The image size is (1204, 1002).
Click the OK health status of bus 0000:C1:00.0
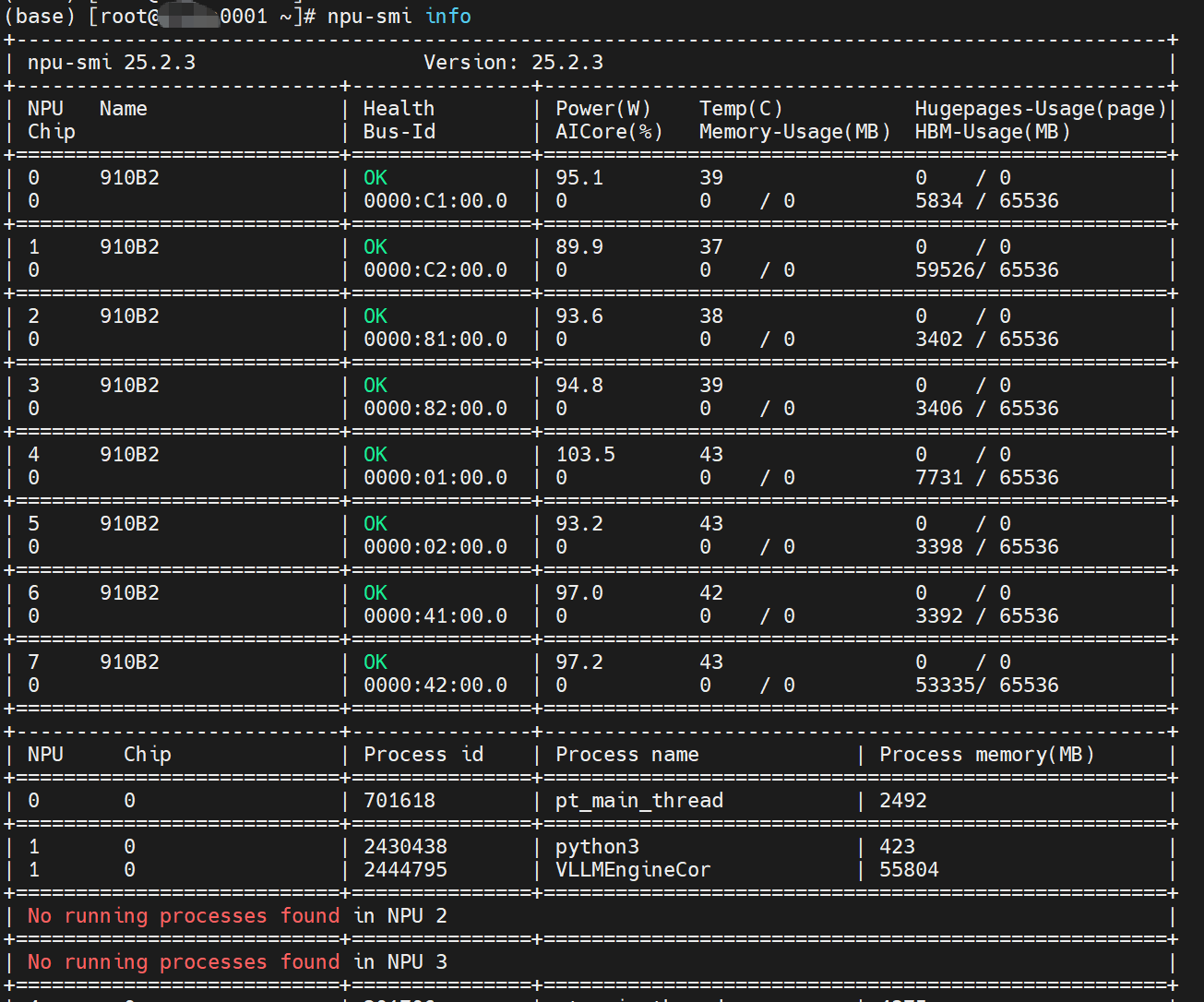(376, 178)
